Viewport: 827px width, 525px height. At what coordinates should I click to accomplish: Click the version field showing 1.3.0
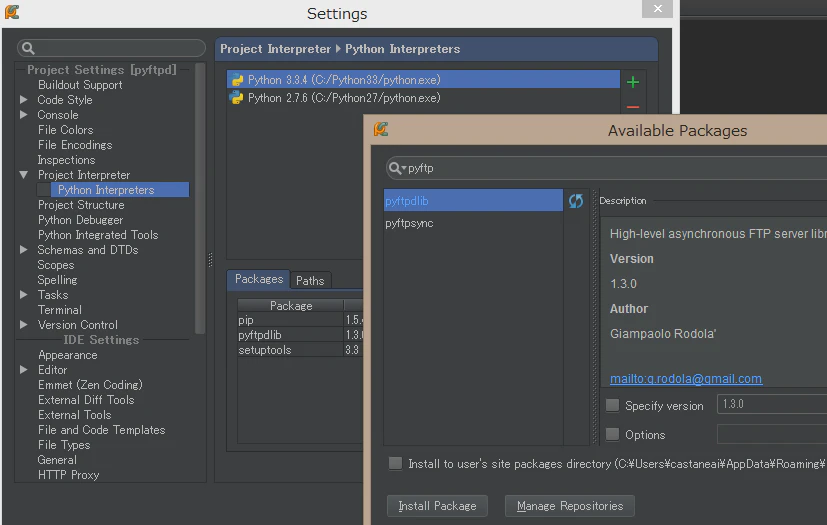point(772,404)
